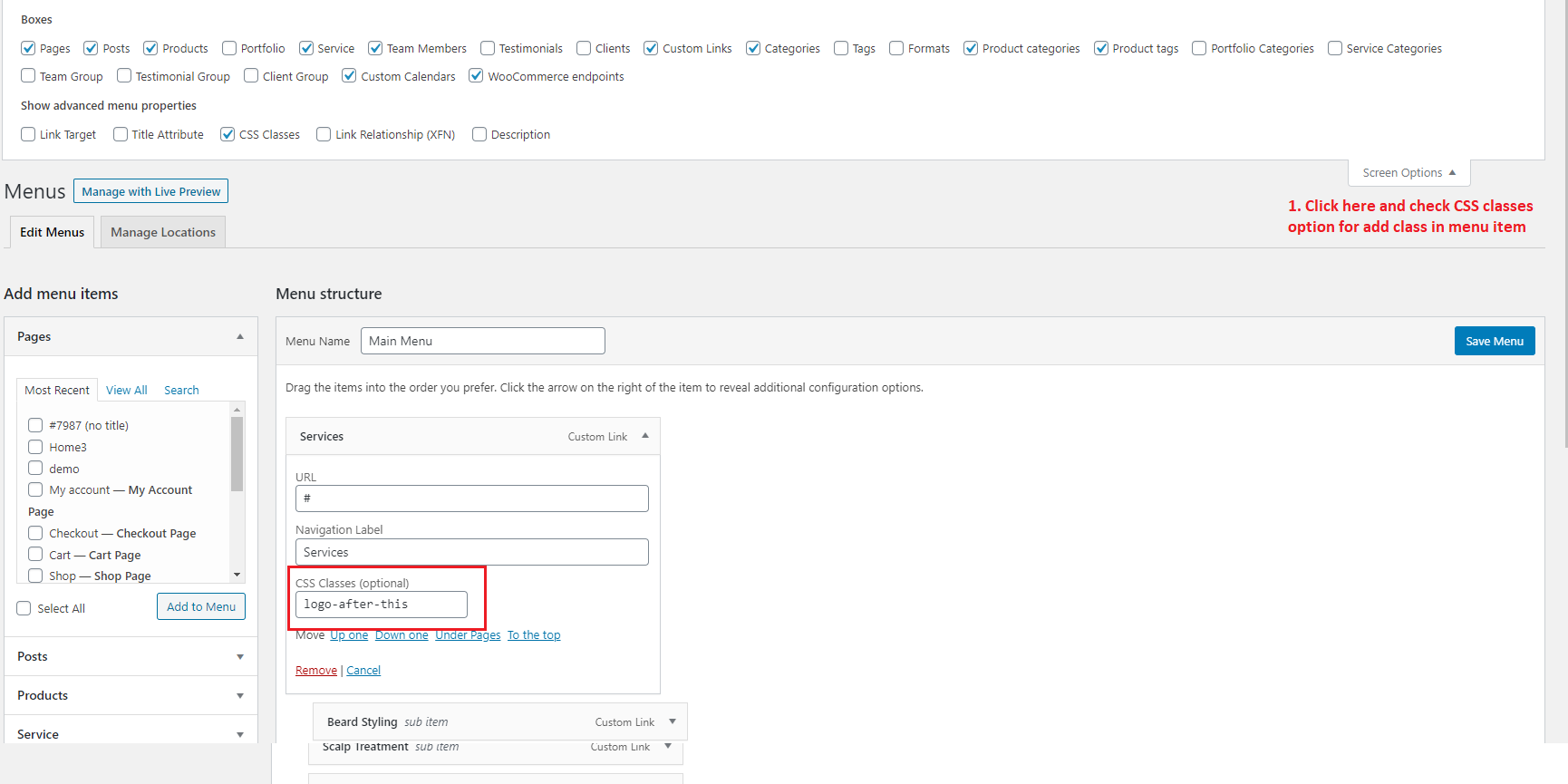Click the Save Menu button
Viewport: 1568px width, 784px height.
1495,341
